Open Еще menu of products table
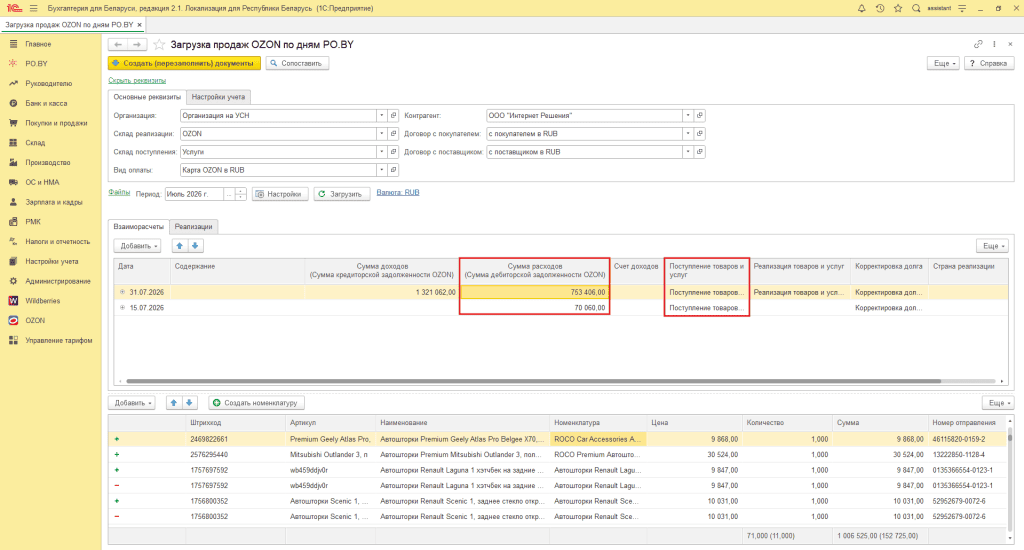 pos(998,403)
